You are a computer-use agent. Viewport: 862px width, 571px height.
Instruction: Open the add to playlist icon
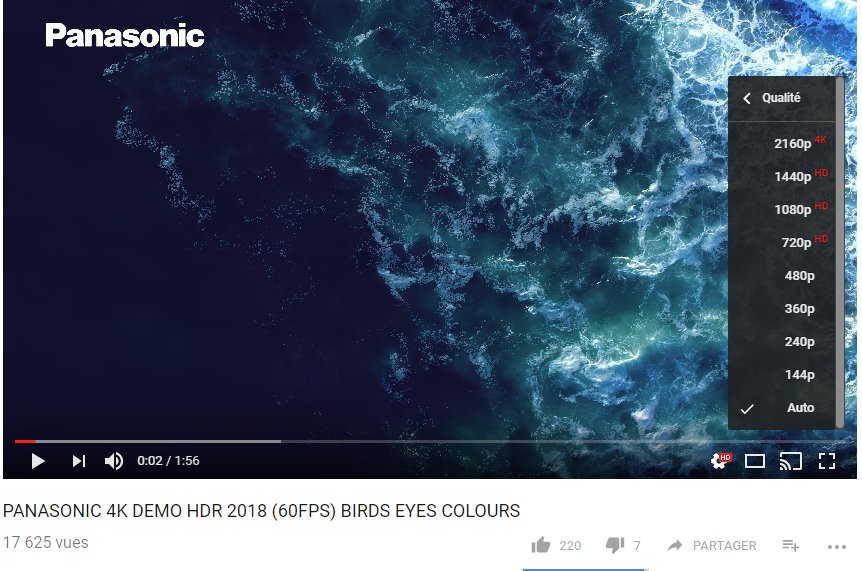(x=791, y=545)
